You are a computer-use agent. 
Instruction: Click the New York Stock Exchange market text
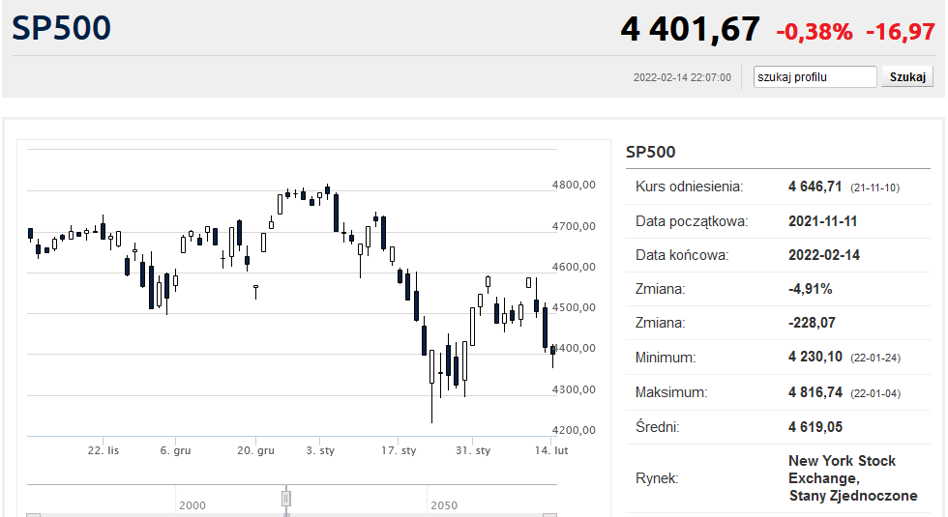pyautogui.click(x=852, y=478)
